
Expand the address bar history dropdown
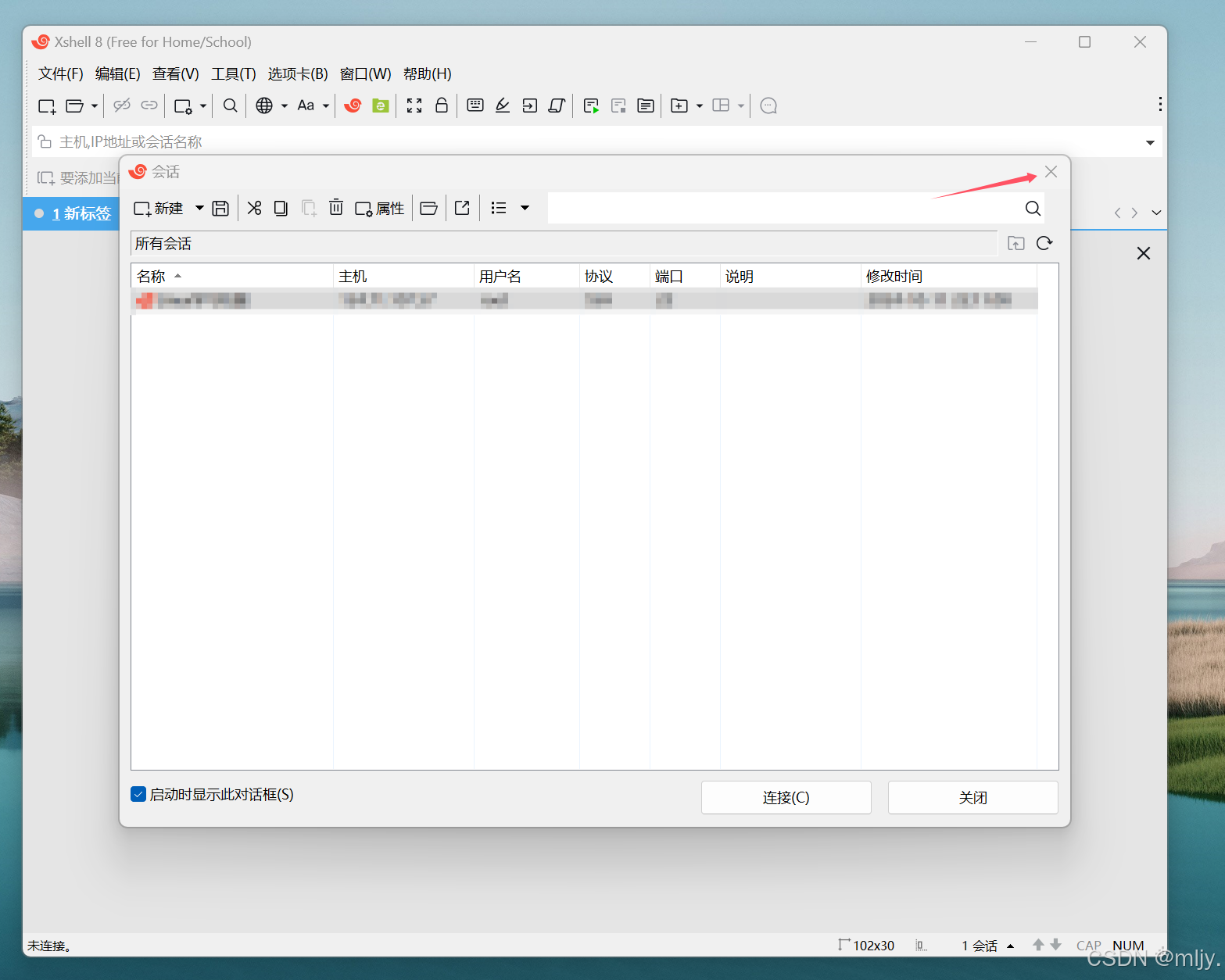1151,142
